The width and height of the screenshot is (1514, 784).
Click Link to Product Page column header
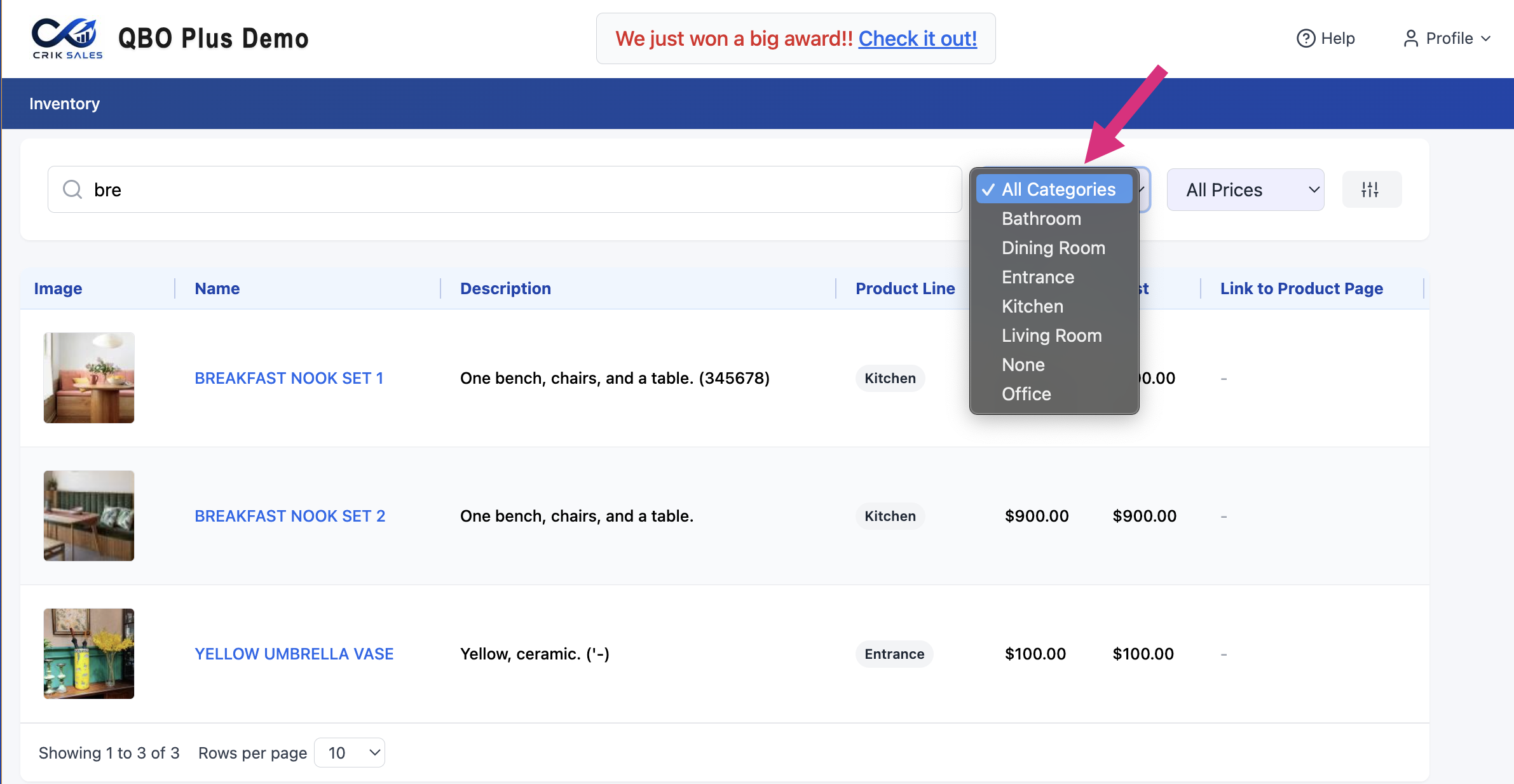click(x=1301, y=288)
